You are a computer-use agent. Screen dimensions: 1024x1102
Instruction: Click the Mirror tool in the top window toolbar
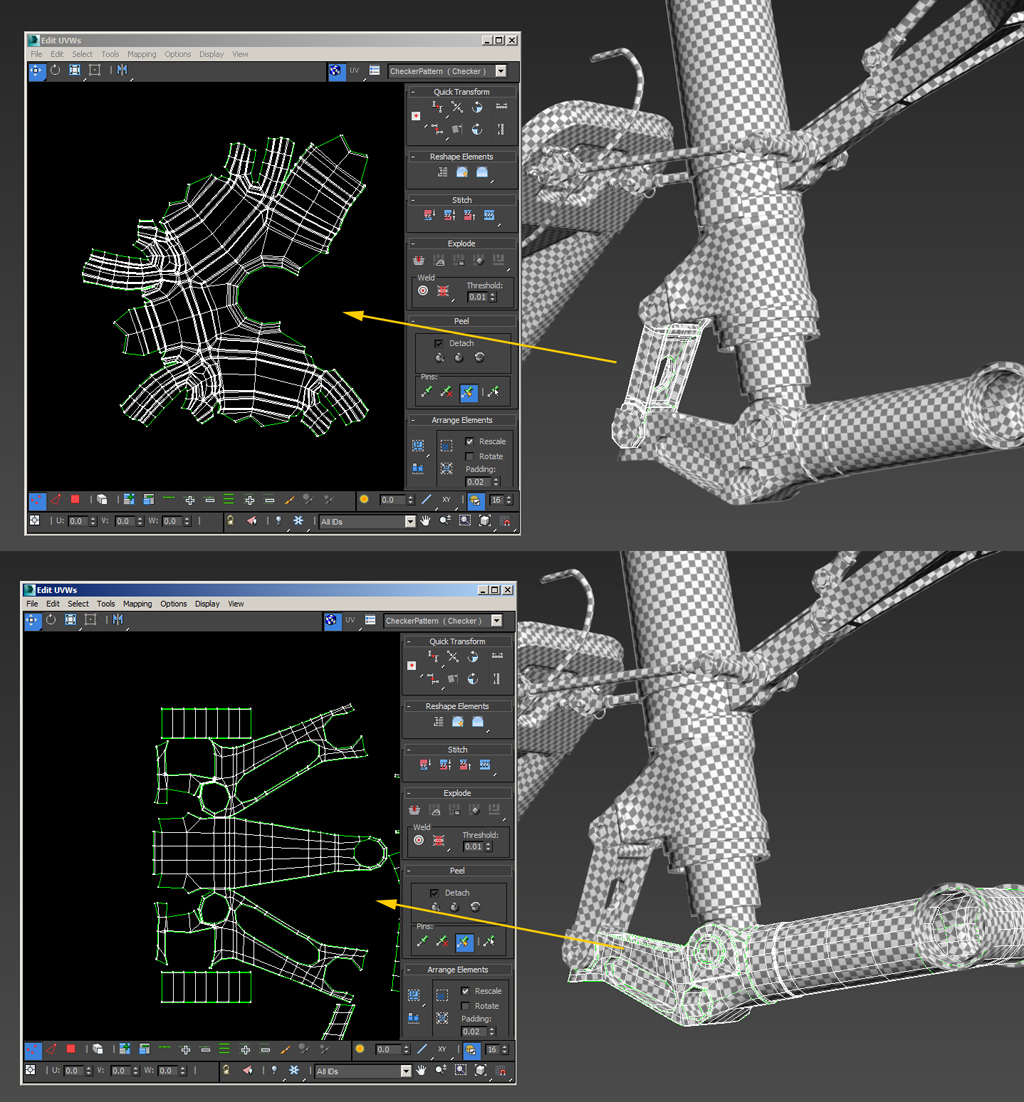coord(122,71)
